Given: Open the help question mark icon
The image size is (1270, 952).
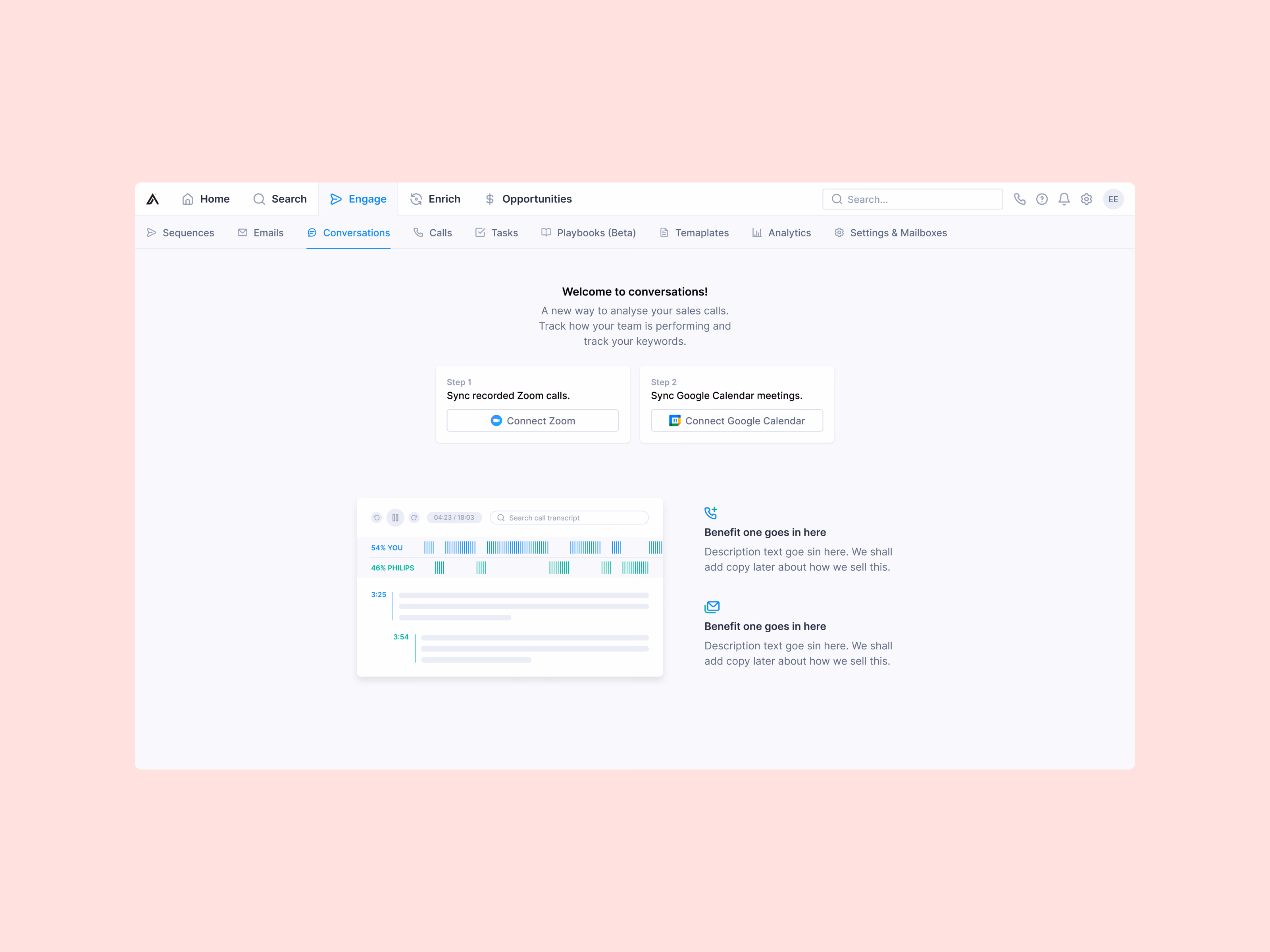Looking at the screenshot, I should 1041,199.
